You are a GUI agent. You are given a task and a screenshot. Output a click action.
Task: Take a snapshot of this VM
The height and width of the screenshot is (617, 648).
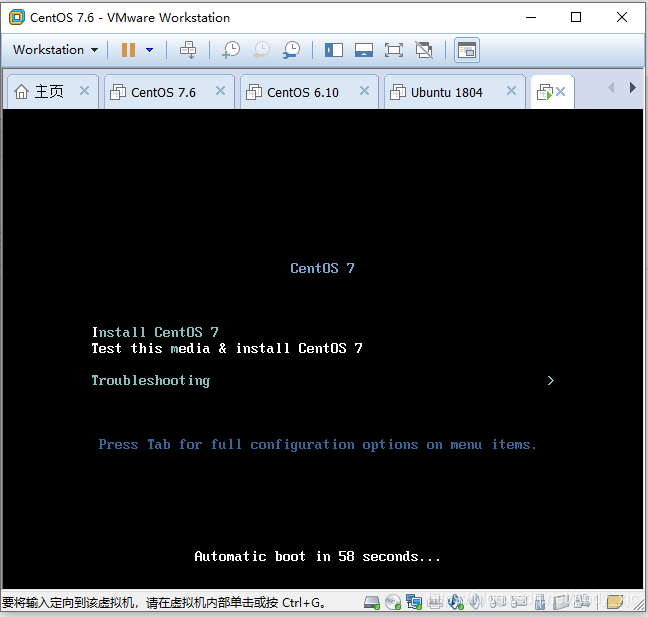(231, 50)
